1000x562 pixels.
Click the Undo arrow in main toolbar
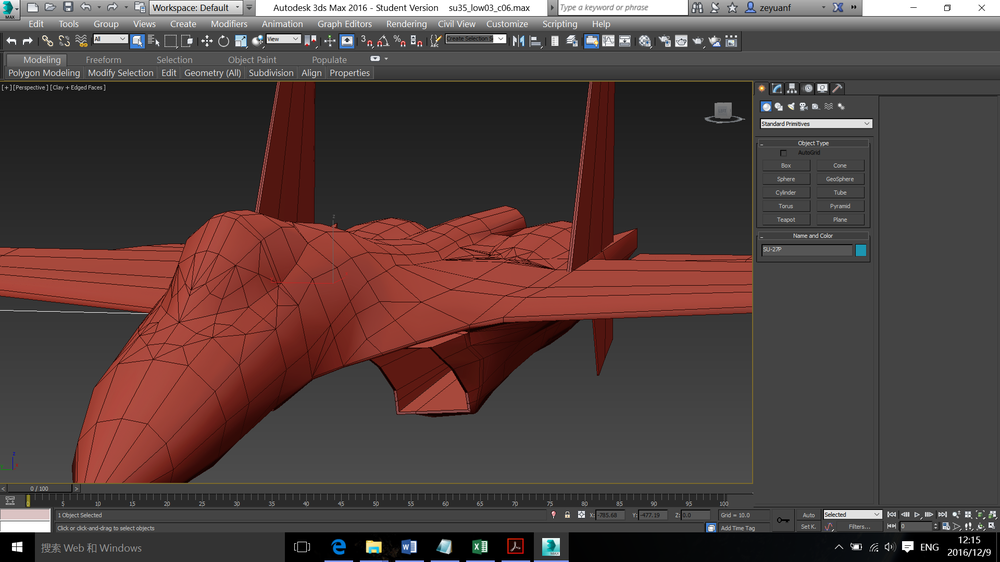pos(11,41)
